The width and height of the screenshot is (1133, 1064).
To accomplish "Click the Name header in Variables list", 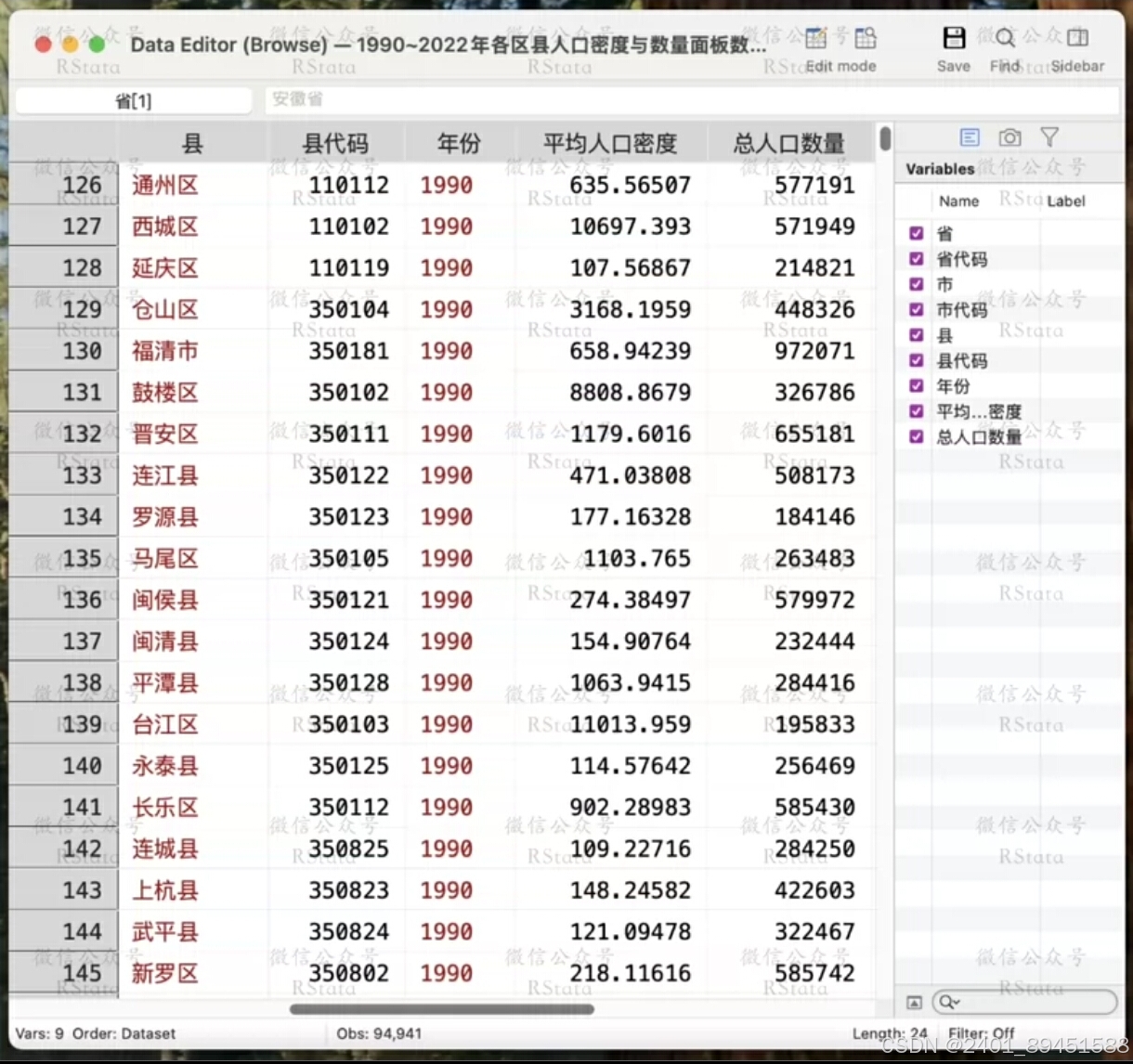I will point(958,201).
